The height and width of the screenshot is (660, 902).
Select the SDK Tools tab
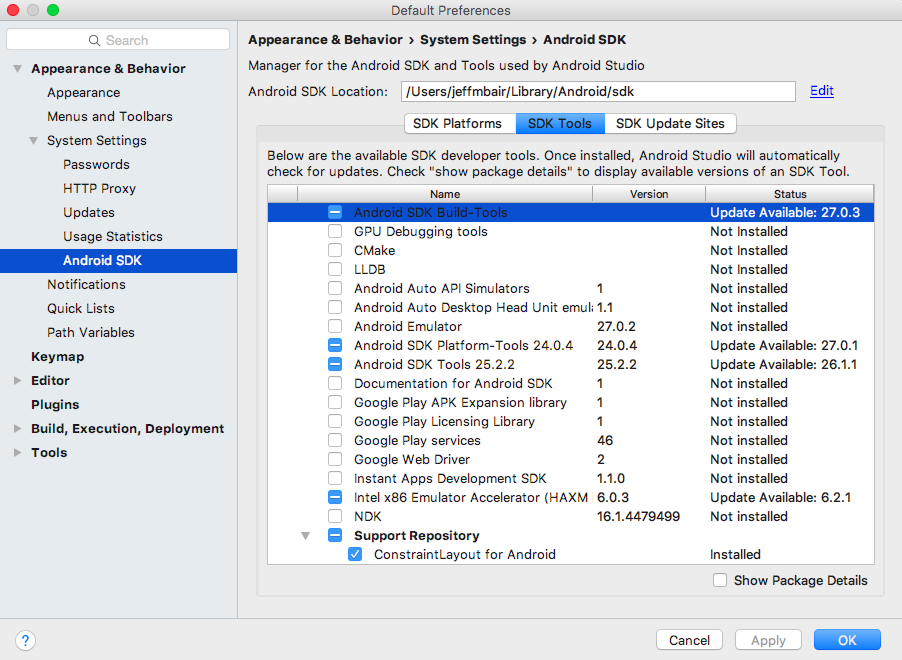click(560, 123)
